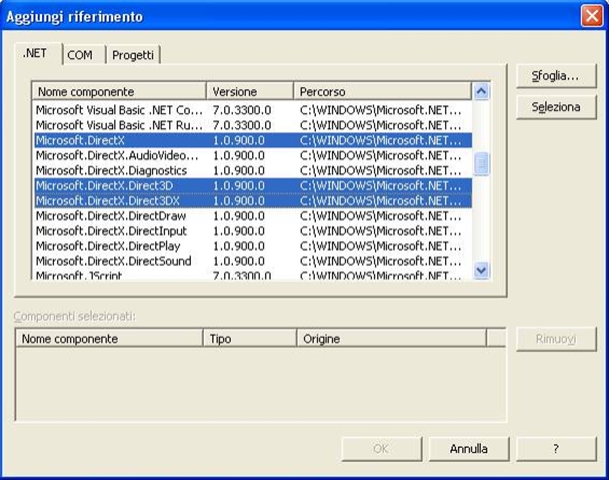Sort by Nome componente in top list
Screen dimensions: 609x480
click(x=119, y=92)
